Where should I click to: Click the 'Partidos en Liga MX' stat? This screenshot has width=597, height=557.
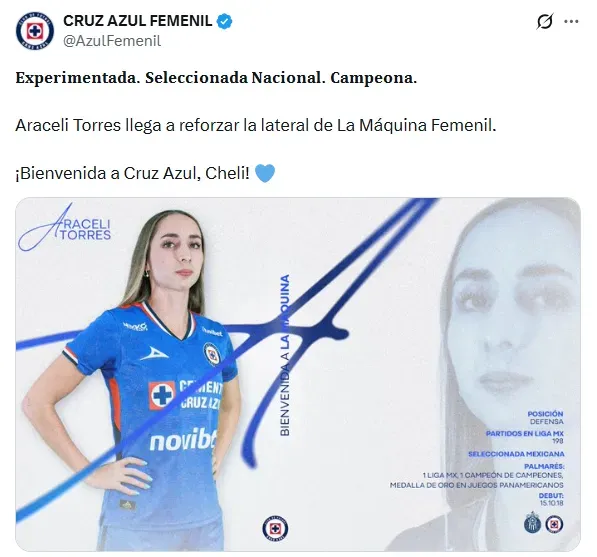pos(525,437)
